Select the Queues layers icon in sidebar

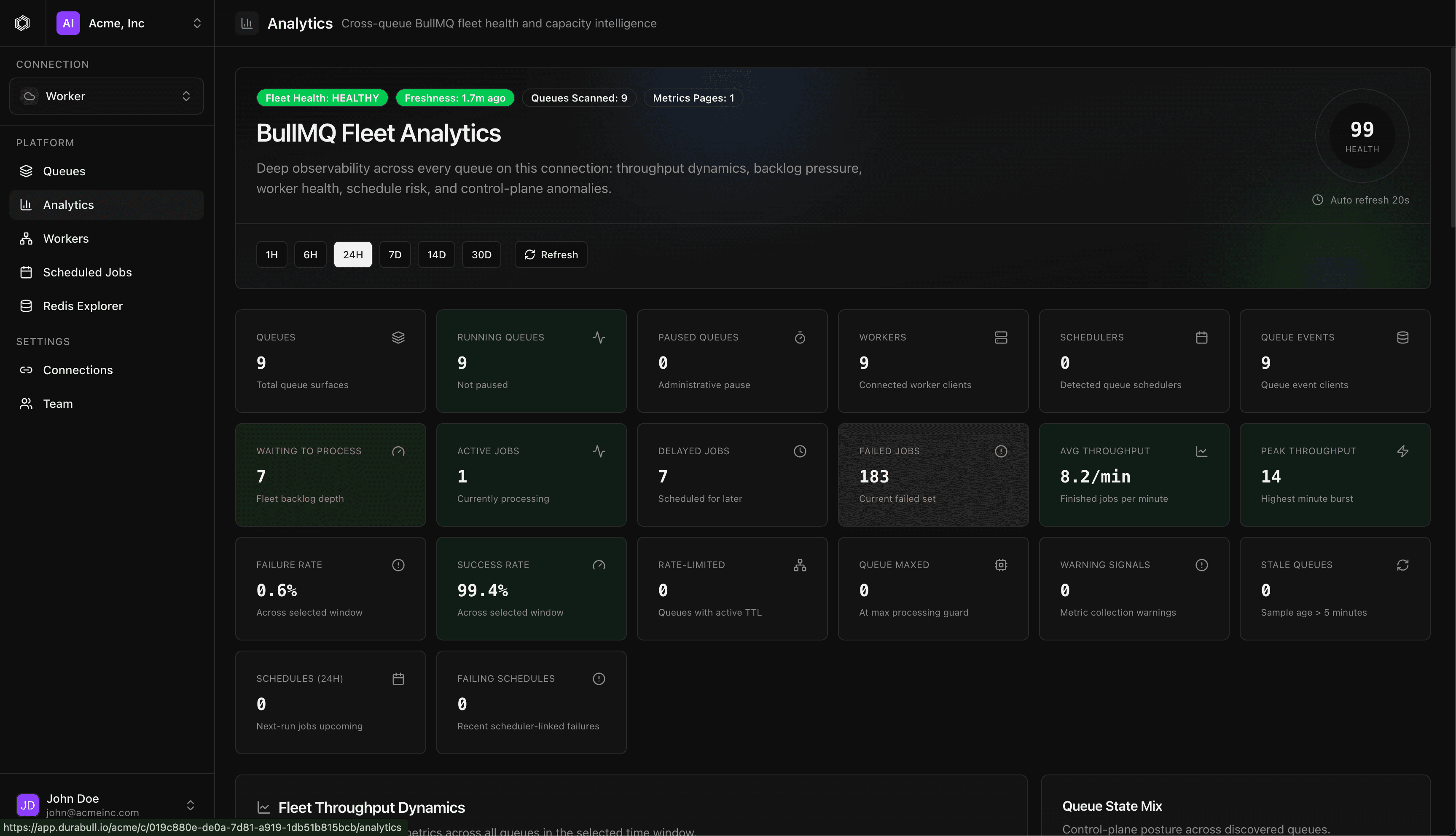(x=27, y=171)
